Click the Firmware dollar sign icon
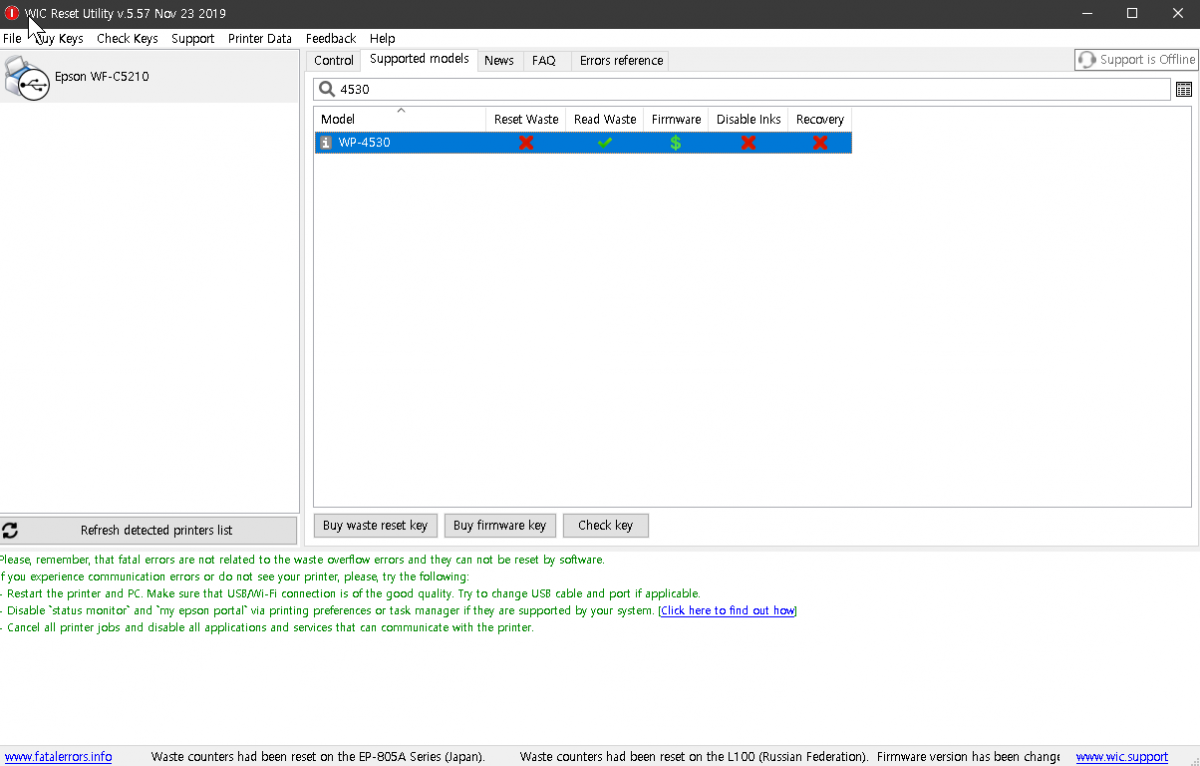The image size is (1200, 766). (676, 143)
